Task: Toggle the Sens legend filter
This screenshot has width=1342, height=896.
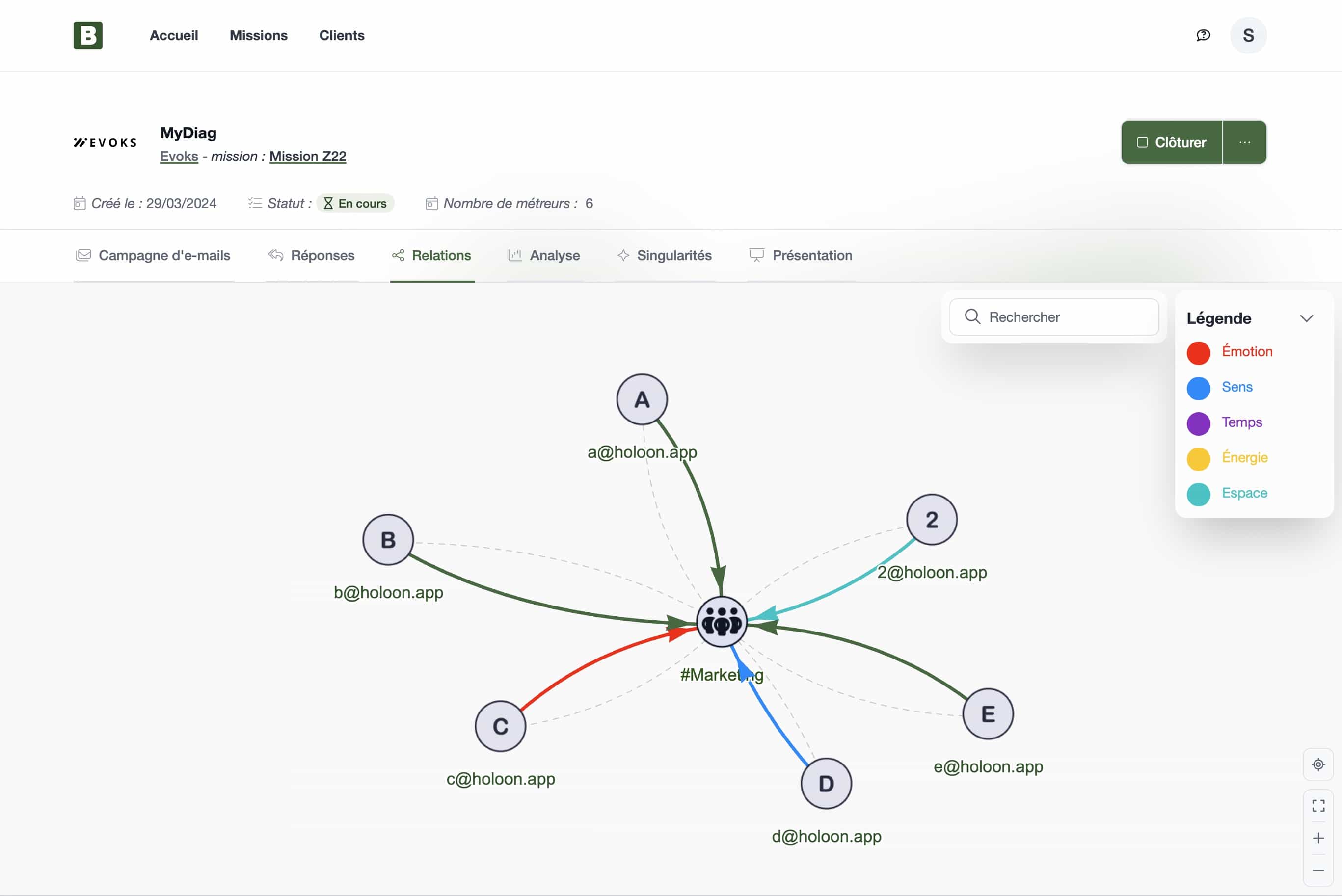Action: (x=1237, y=387)
